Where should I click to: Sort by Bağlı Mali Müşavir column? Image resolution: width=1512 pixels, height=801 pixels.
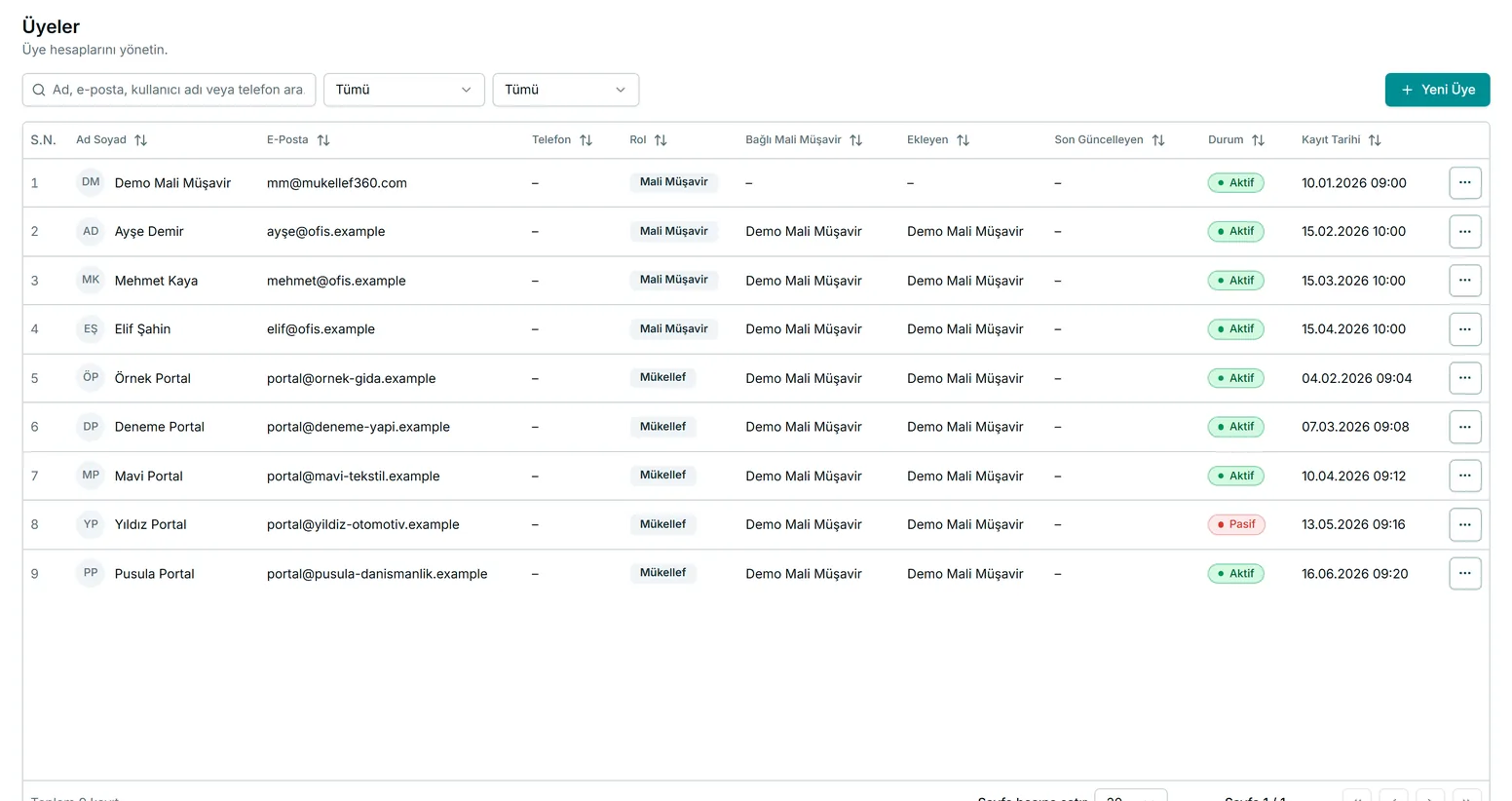tap(855, 140)
